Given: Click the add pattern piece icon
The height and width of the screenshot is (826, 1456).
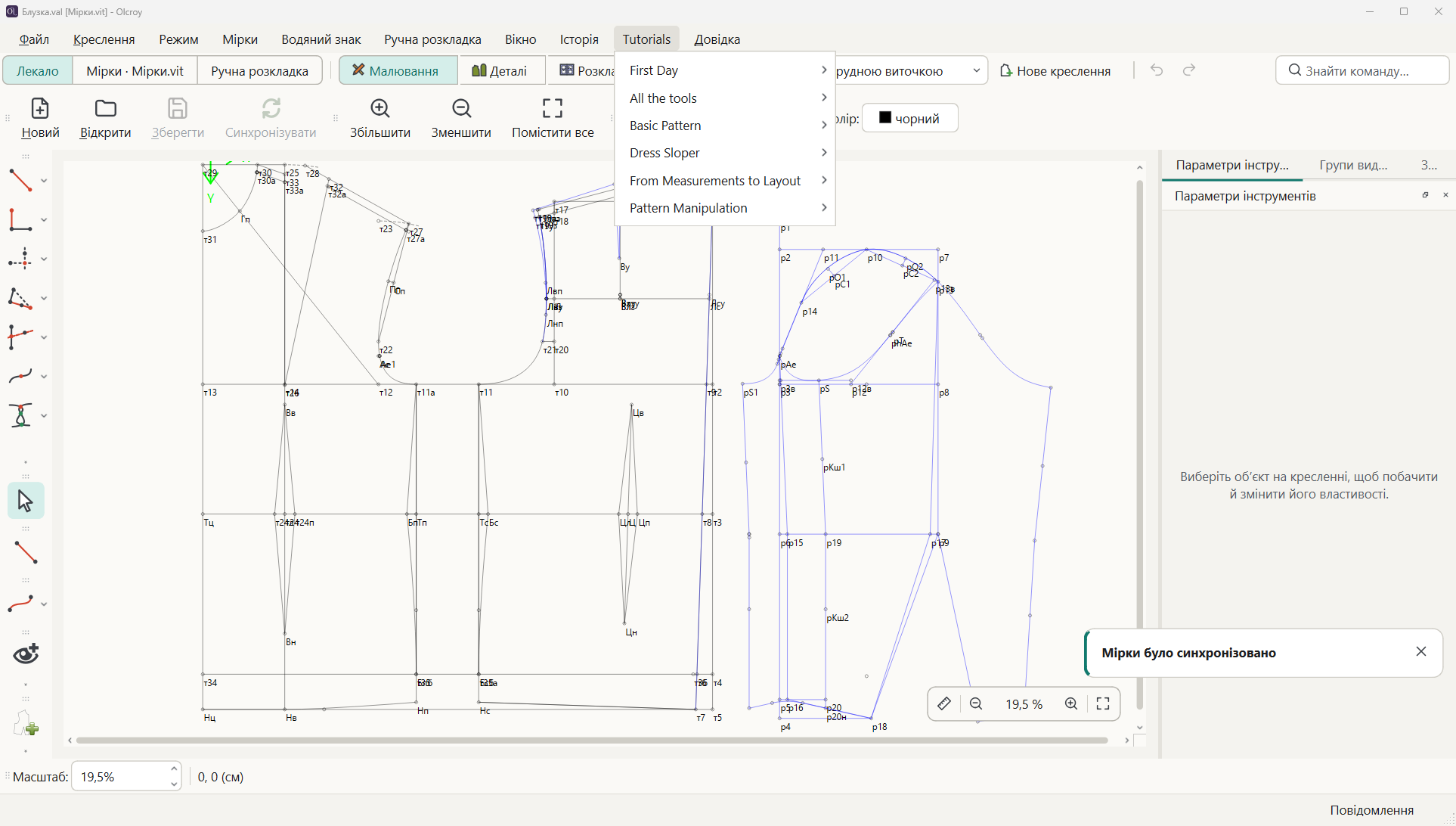Looking at the screenshot, I should (26, 724).
